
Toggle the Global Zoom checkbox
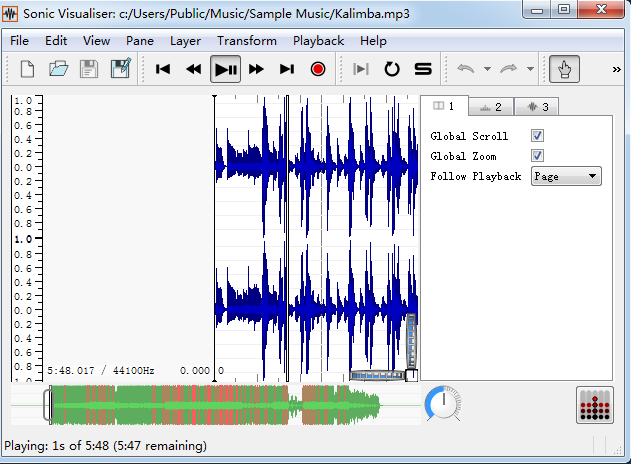tap(537, 155)
